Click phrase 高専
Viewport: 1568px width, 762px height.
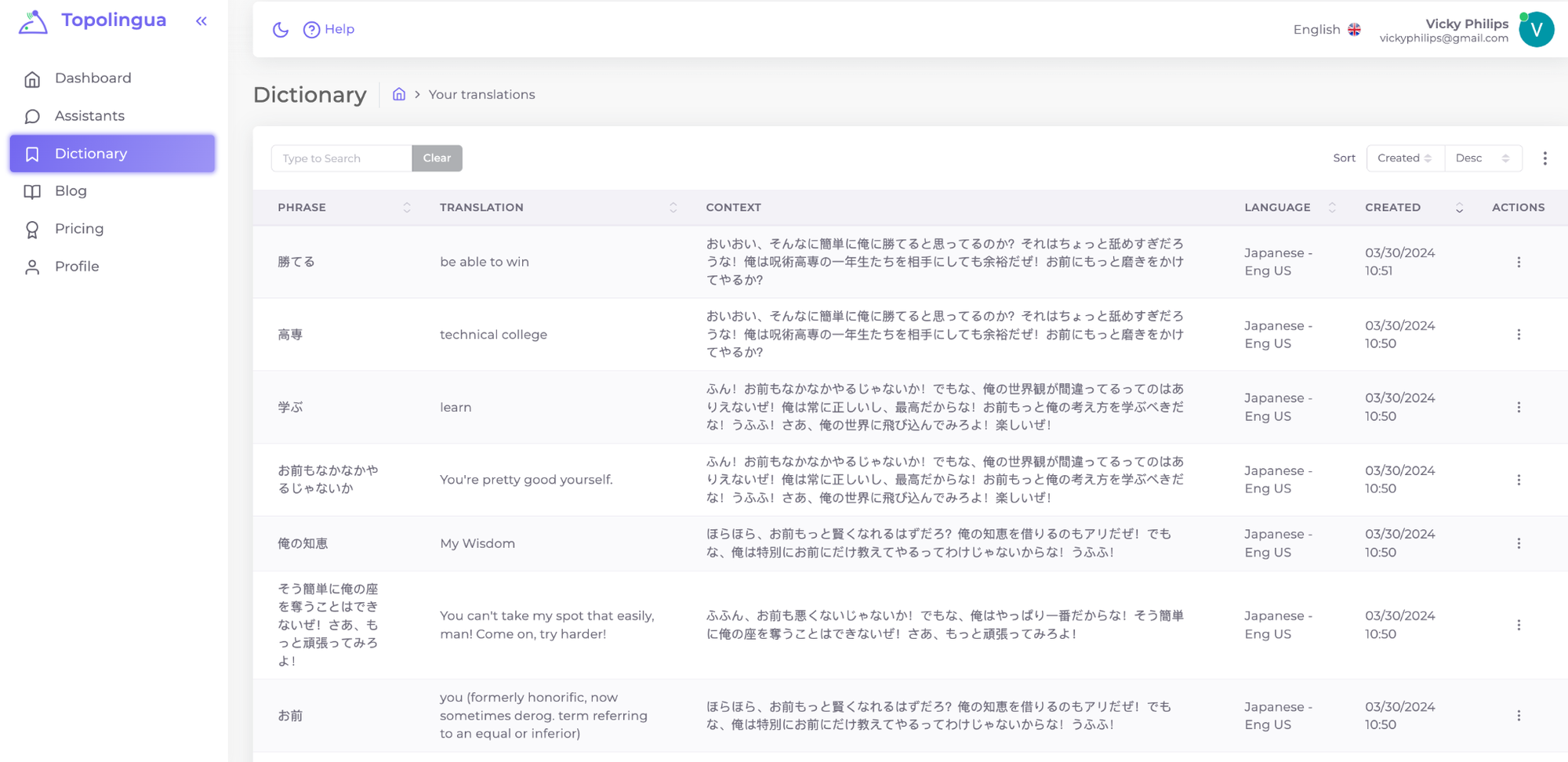[290, 335]
